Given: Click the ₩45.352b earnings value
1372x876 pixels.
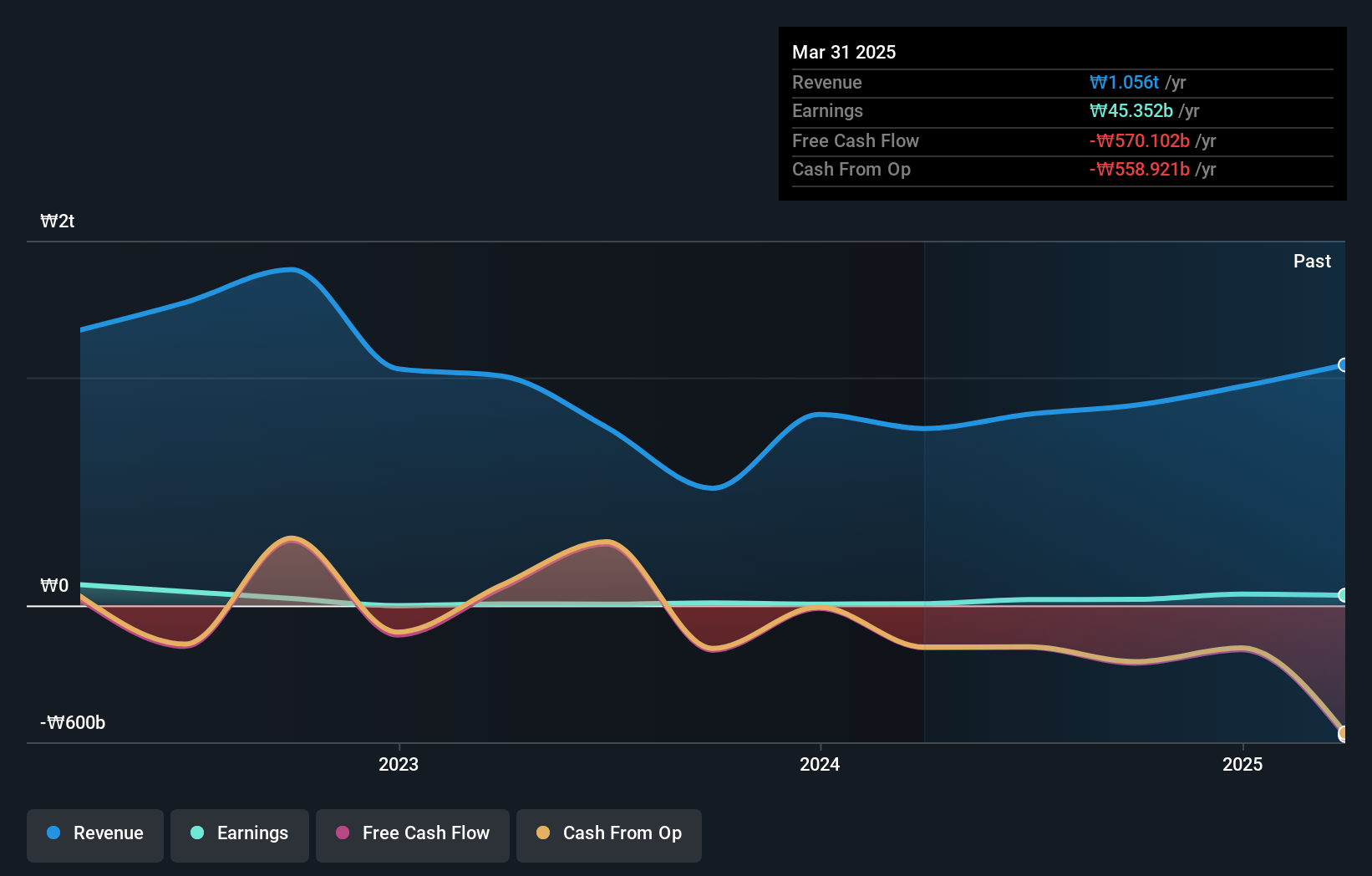Looking at the screenshot, I should coord(1131,110).
